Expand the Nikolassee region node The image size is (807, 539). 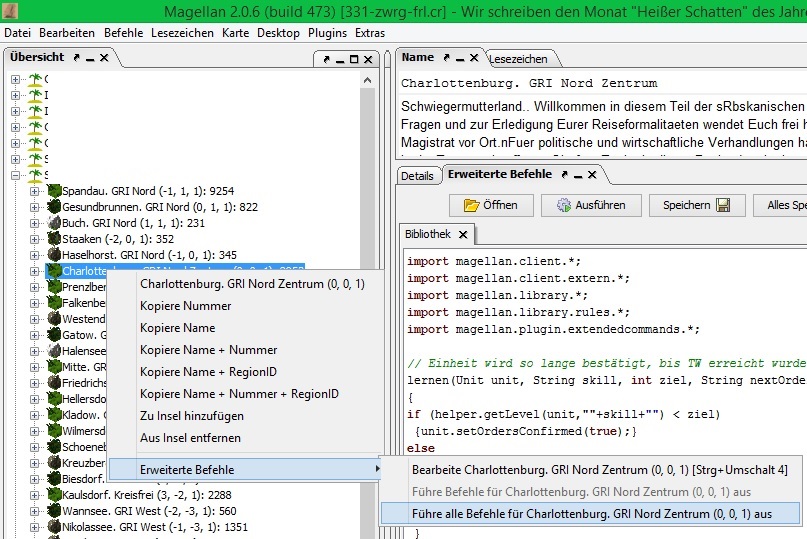point(35,527)
